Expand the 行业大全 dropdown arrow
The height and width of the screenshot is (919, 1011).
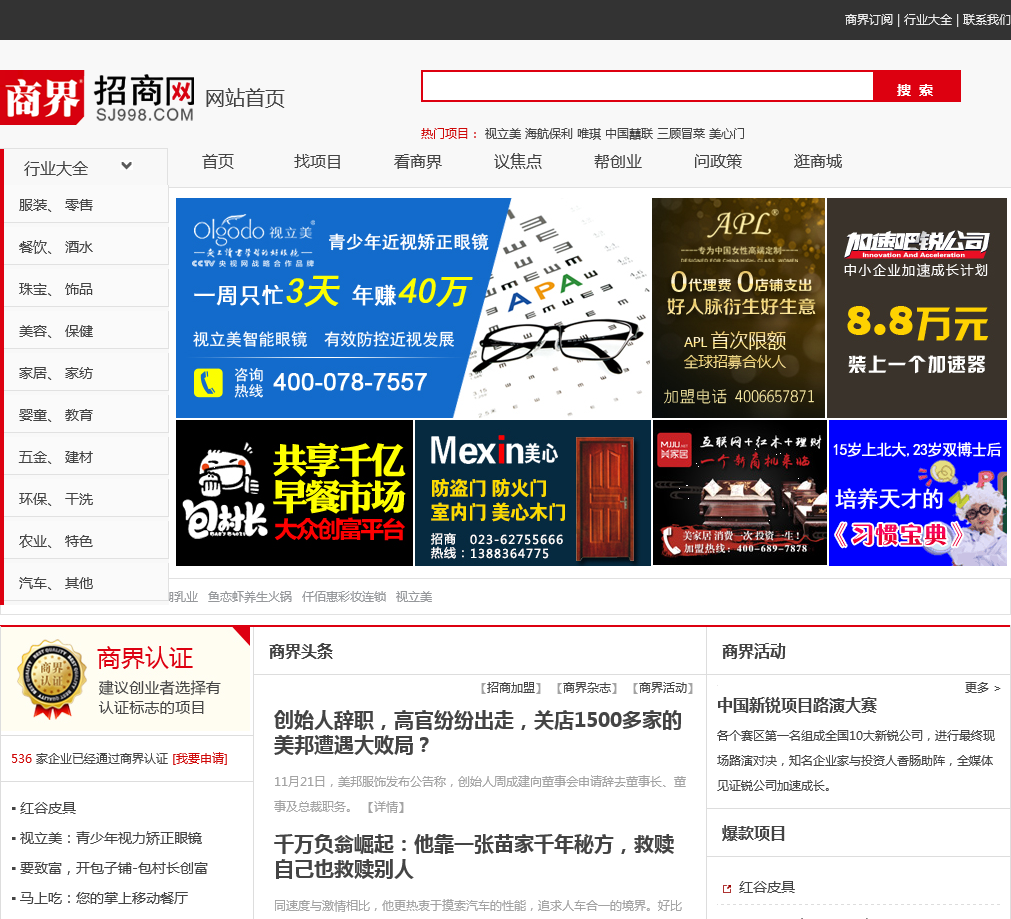coord(127,166)
